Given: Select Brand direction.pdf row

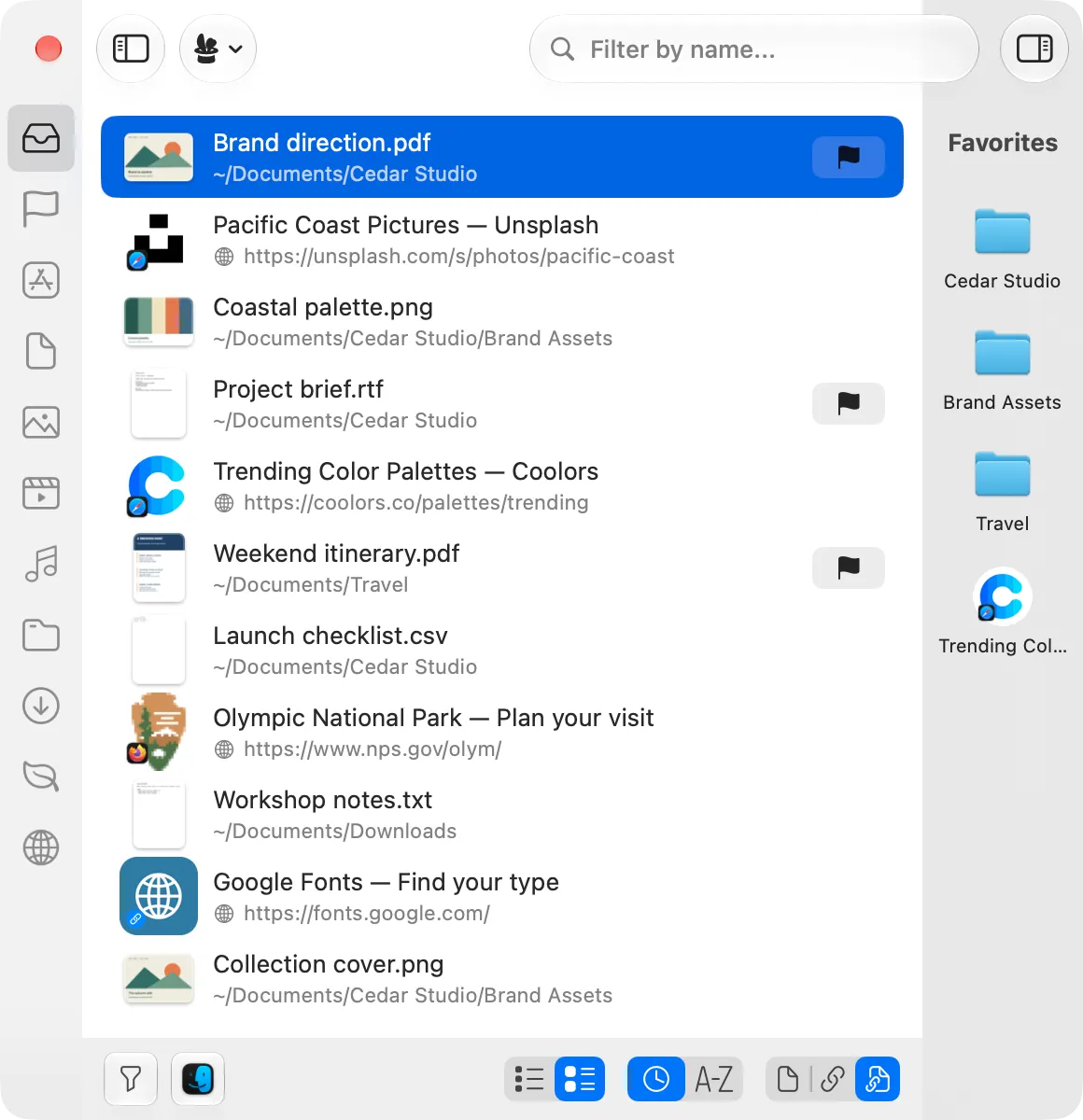Looking at the screenshot, I should point(502,157).
